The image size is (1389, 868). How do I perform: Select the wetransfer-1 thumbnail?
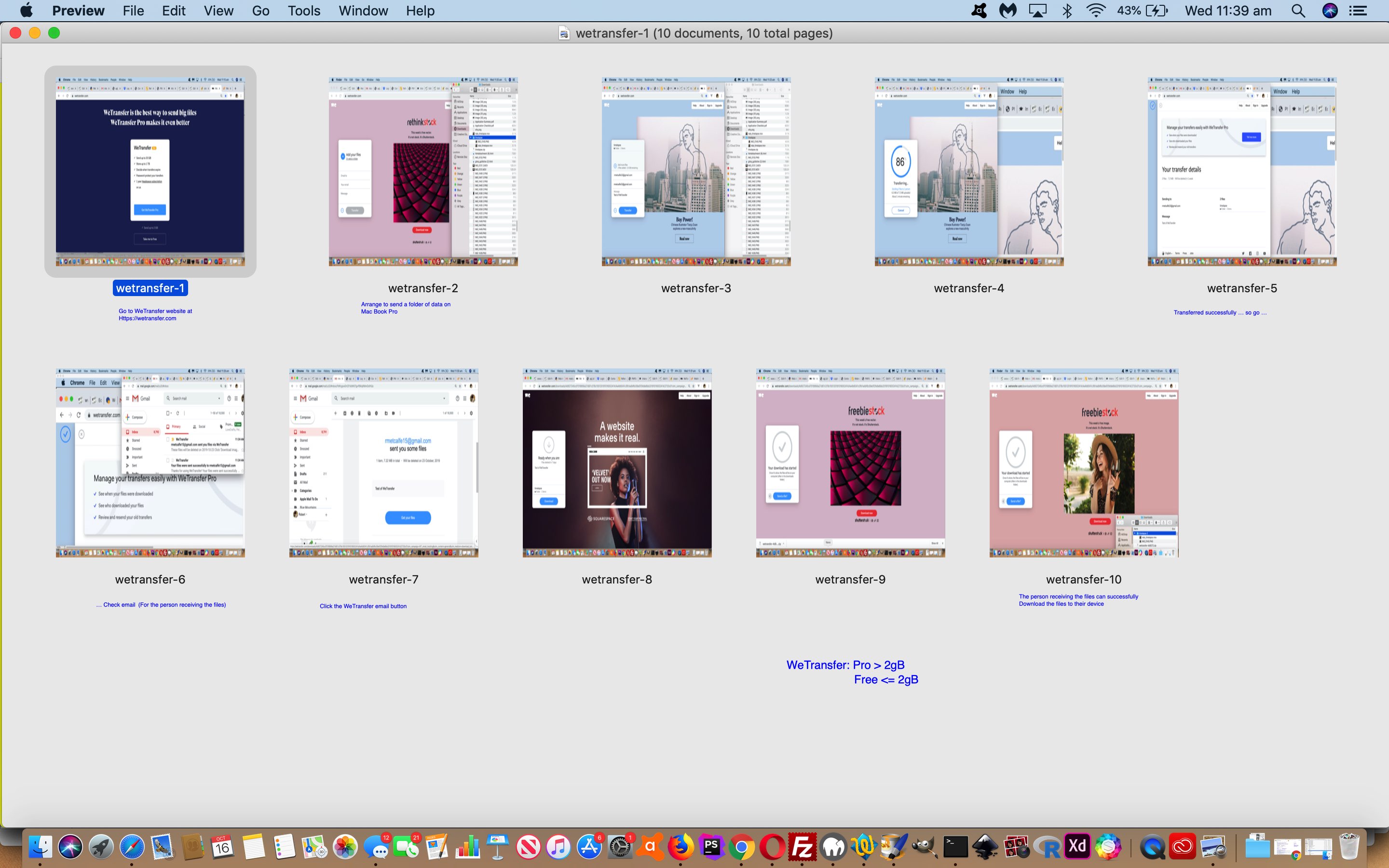[x=150, y=172]
